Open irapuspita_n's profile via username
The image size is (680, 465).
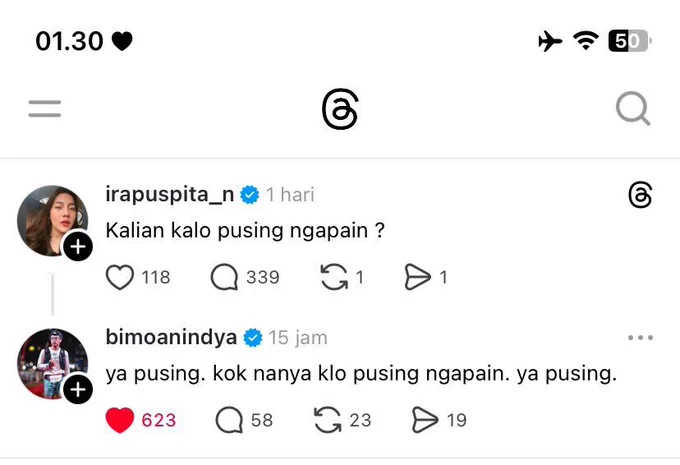(x=170, y=195)
